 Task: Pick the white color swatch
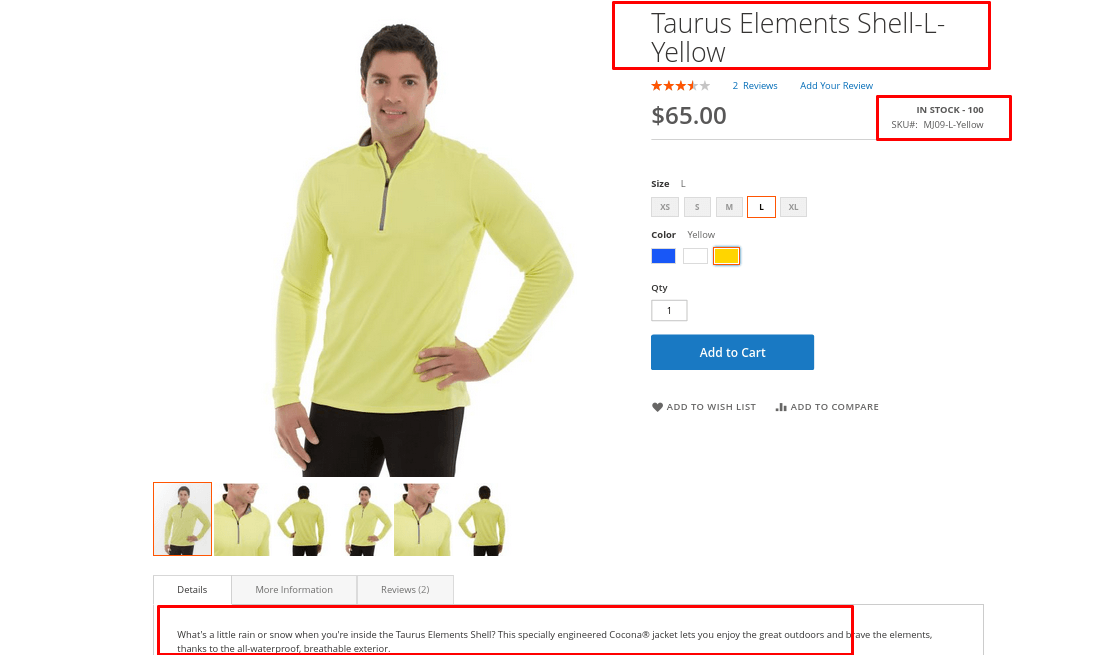(695, 256)
